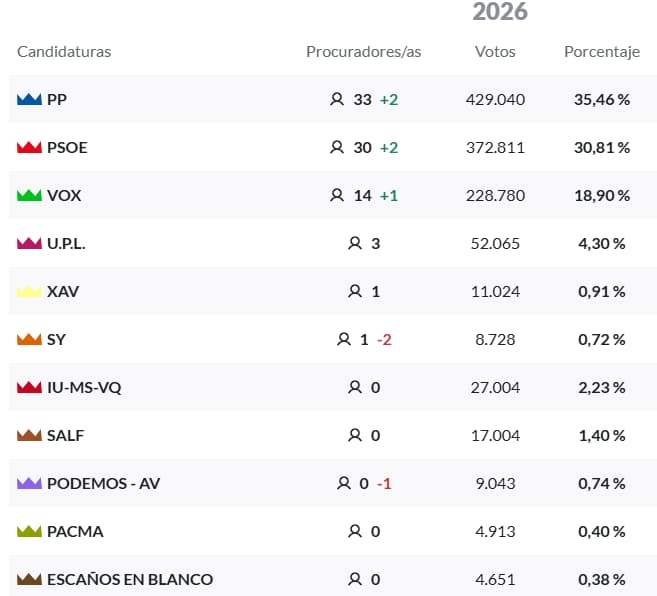Click the person icon in VOX row

pos(336,196)
